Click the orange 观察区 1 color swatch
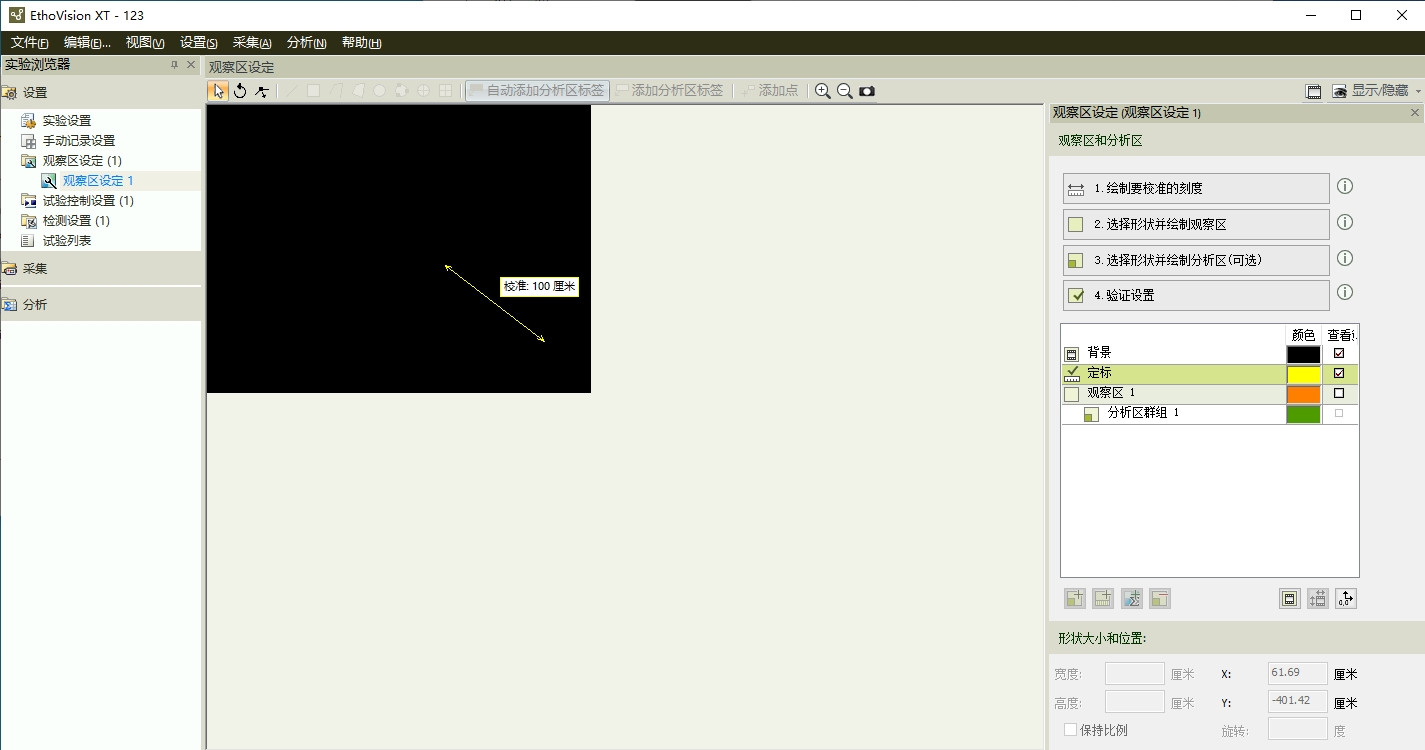 [x=1304, y=393]
